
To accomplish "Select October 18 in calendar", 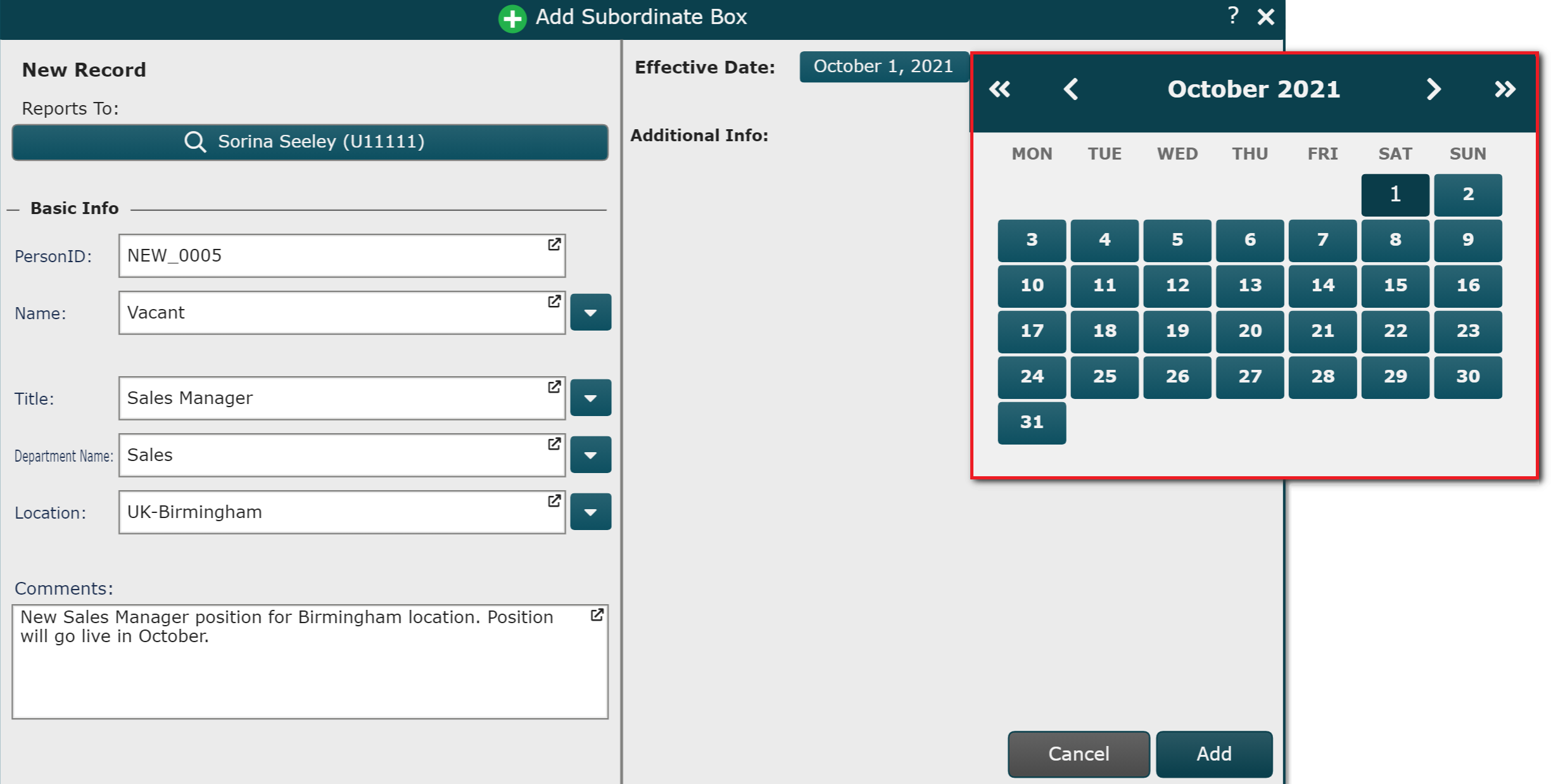I will pyautogui.click(x=1105, y=331).
